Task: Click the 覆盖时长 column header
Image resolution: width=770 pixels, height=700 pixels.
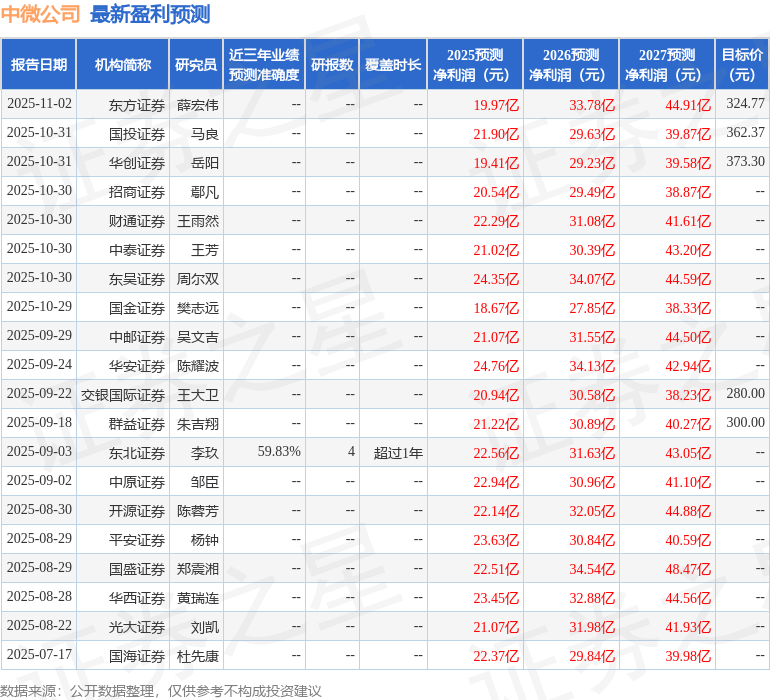Action: click(393, 65)
